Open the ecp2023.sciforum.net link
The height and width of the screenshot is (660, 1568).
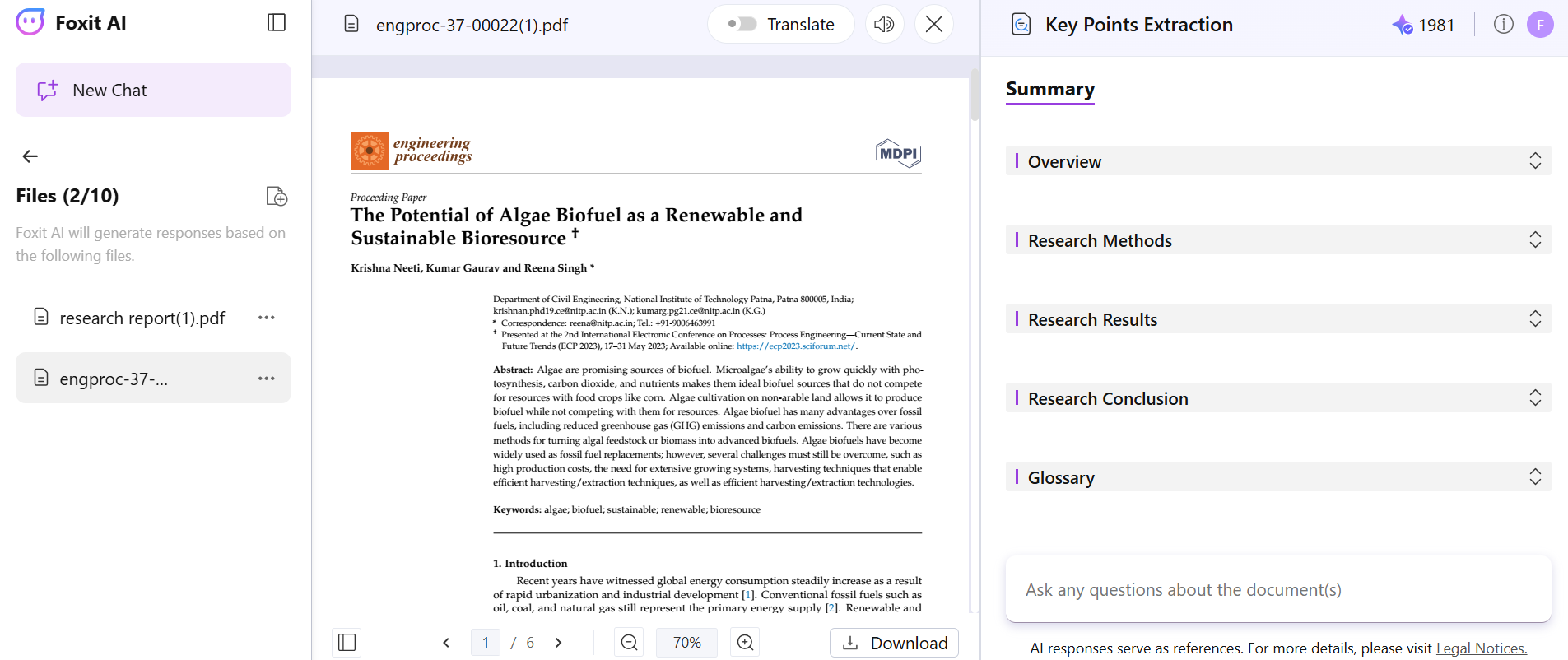point(795,346)
